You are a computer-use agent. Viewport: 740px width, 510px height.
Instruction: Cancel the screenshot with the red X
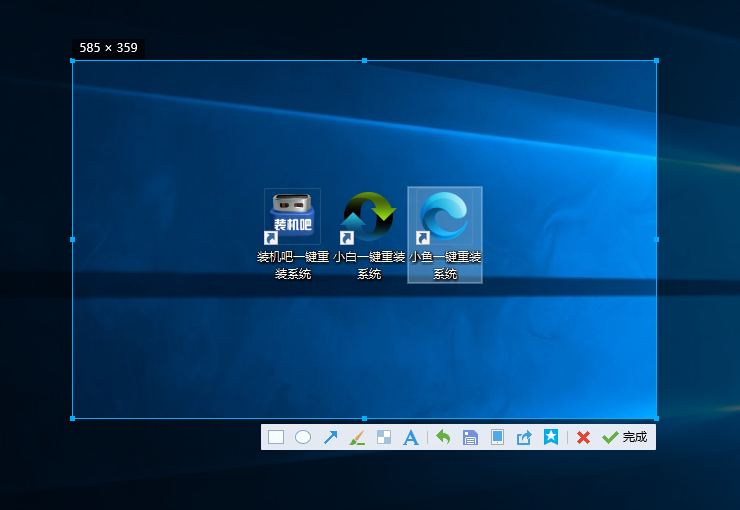coord(583,437)
